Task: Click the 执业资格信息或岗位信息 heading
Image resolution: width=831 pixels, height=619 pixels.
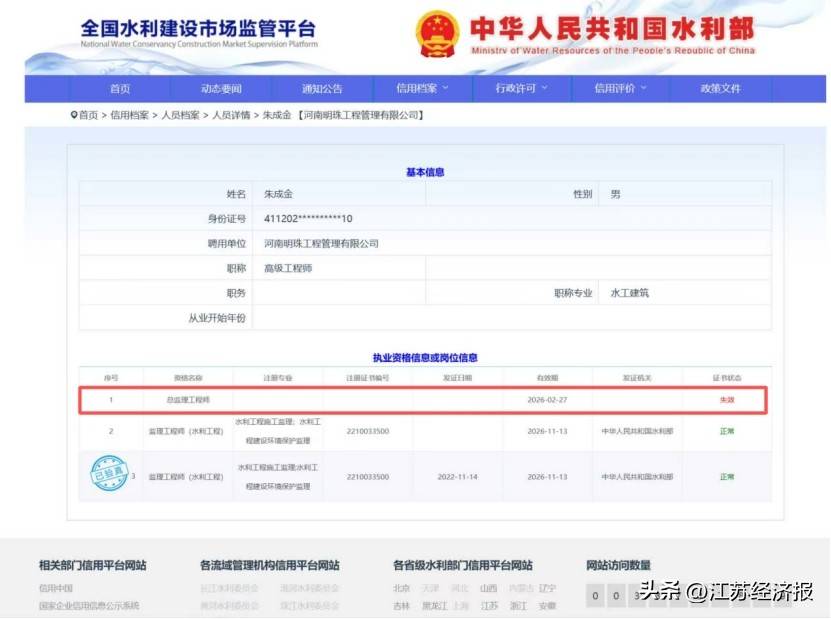Action: click(x=425, y=358)
